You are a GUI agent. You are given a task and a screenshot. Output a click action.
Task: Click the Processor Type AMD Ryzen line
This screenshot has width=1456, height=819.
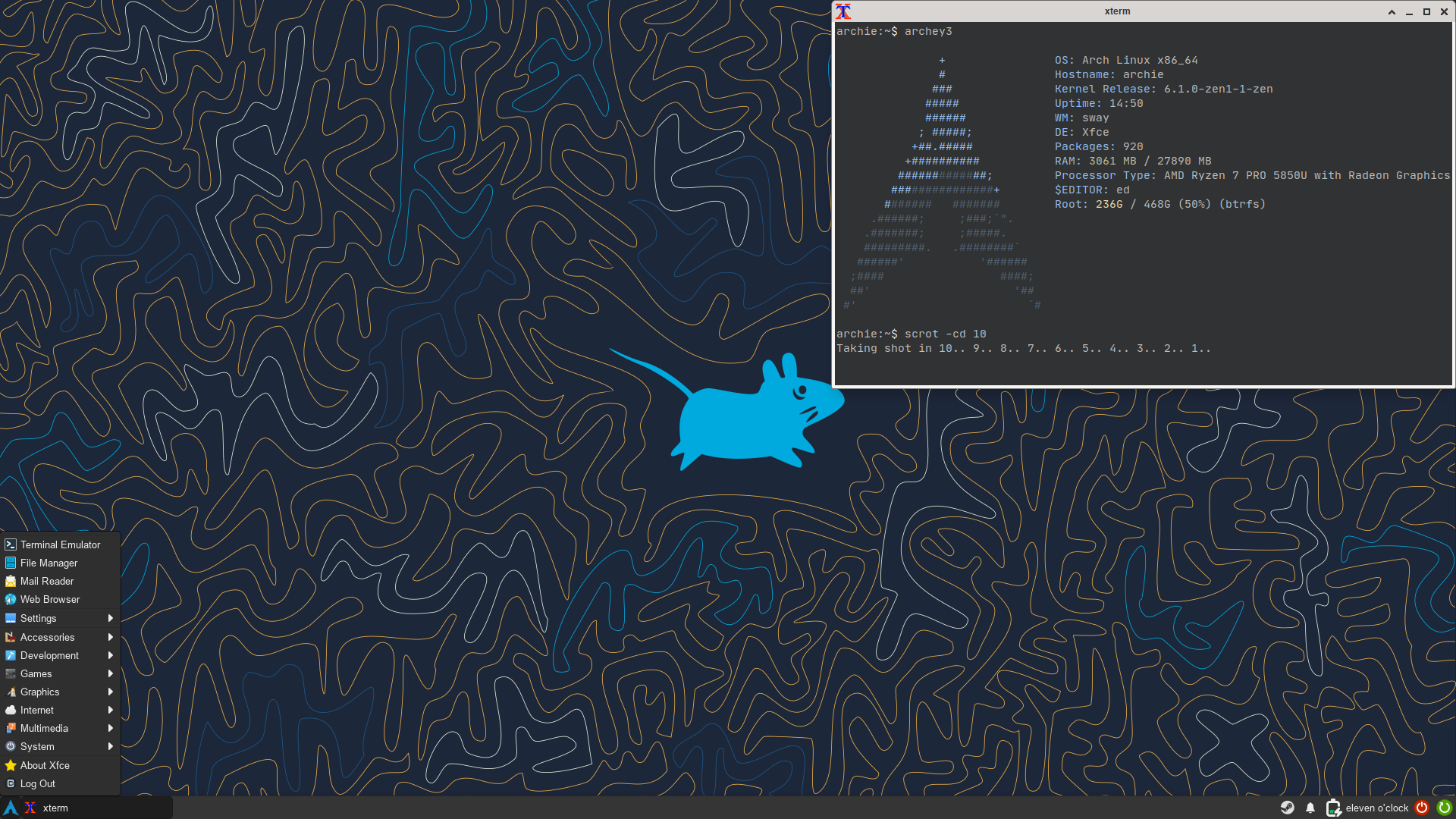point(1252,175)
